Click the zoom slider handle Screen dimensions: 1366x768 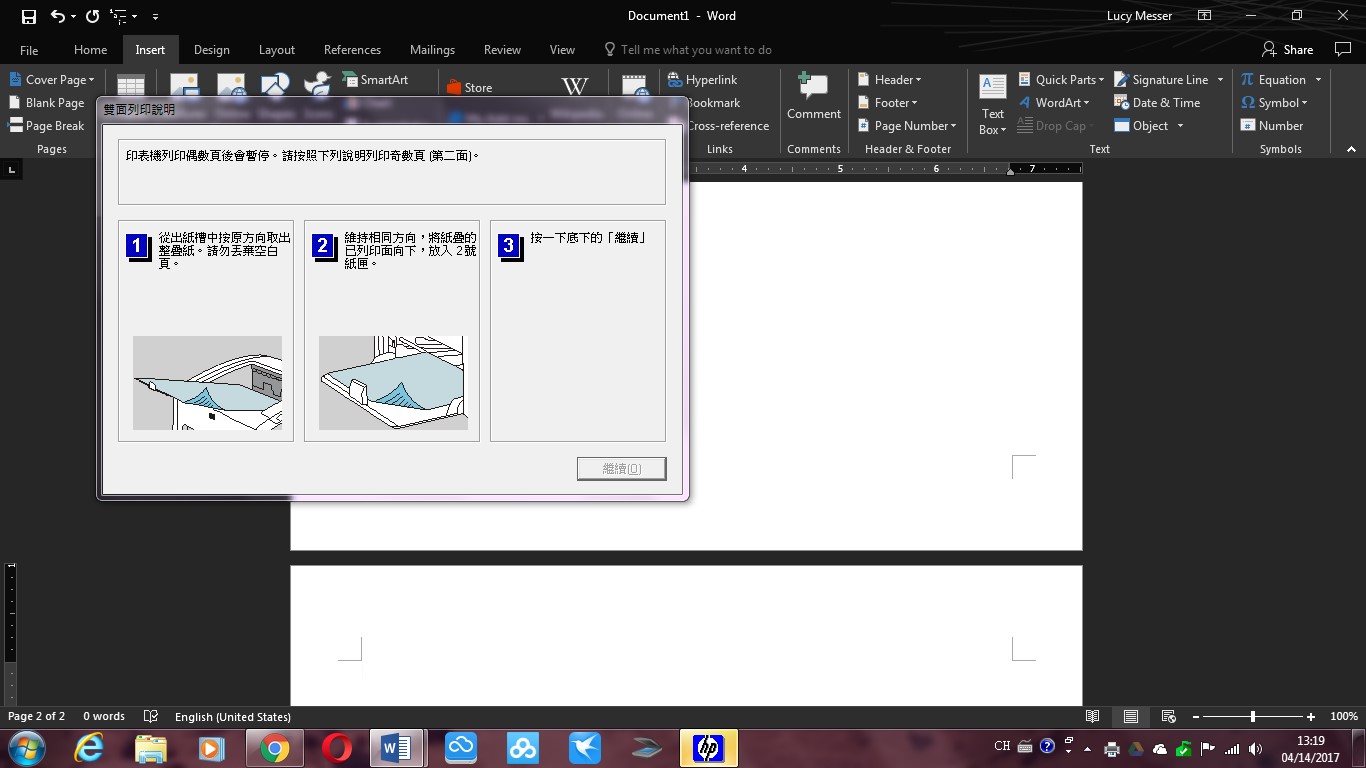pos(1252,716)
